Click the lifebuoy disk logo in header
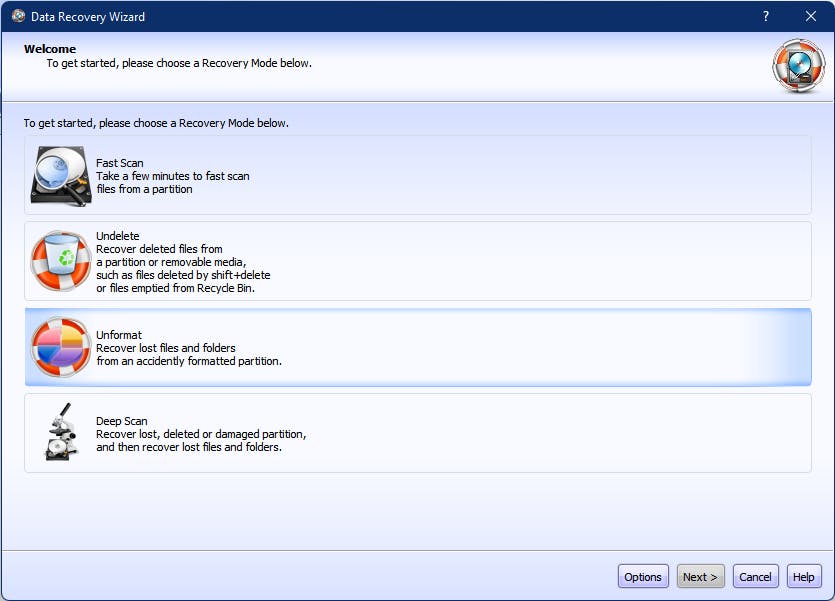 798,66
